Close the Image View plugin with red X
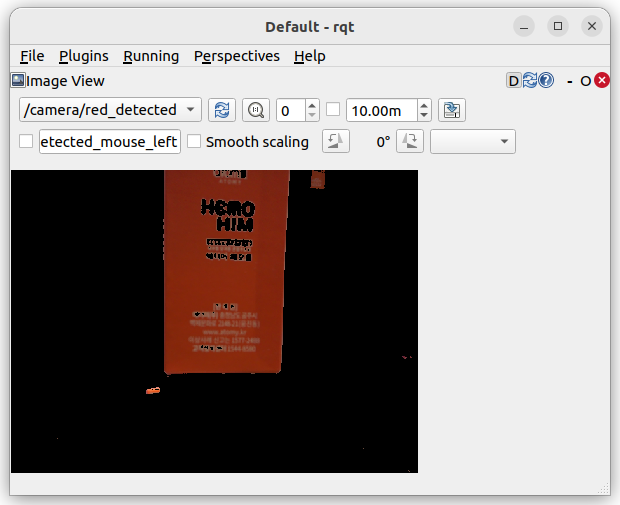620x505 pixels. tap(602, 80)
